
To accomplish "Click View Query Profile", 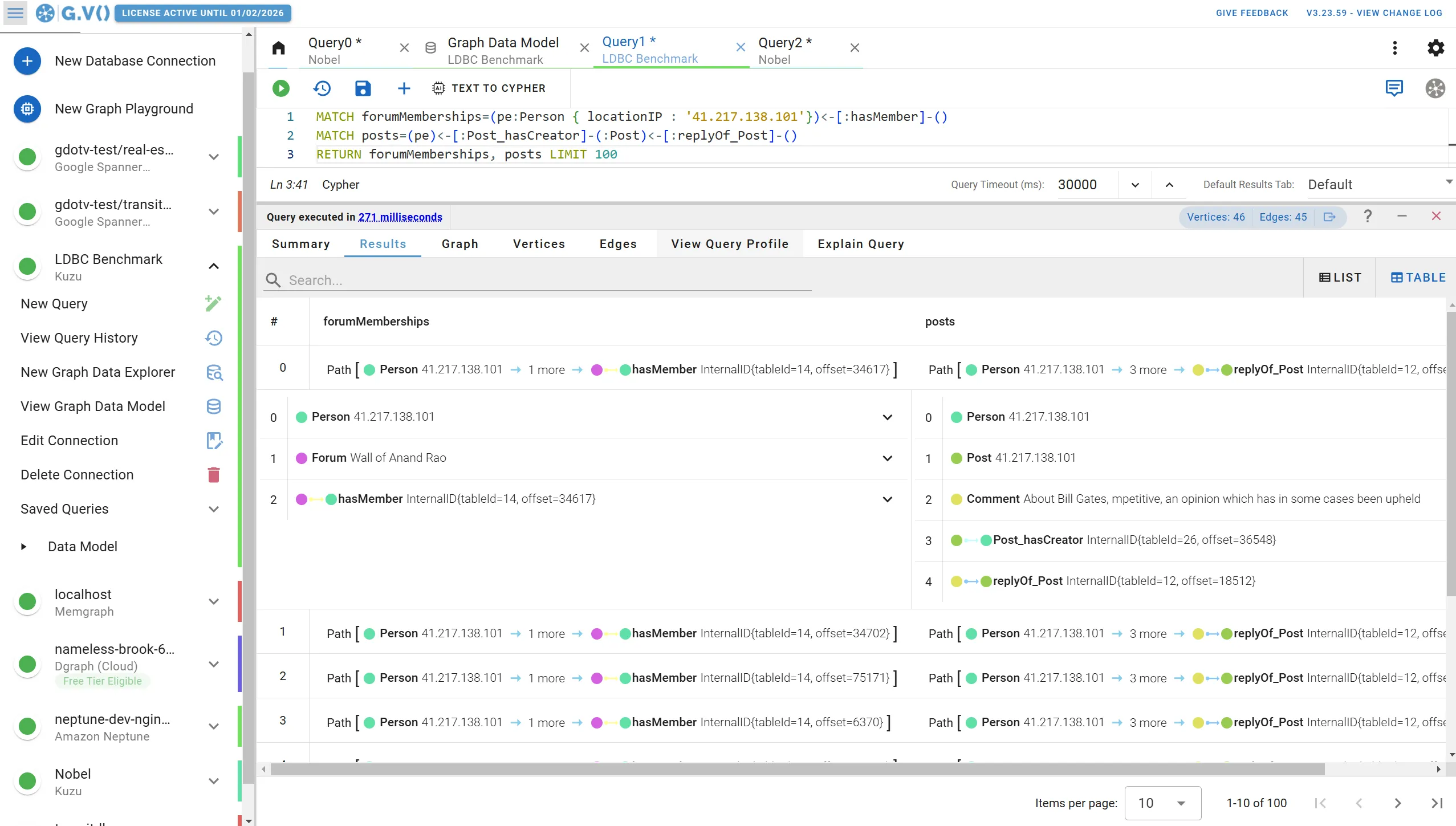I will coord(730,244).
